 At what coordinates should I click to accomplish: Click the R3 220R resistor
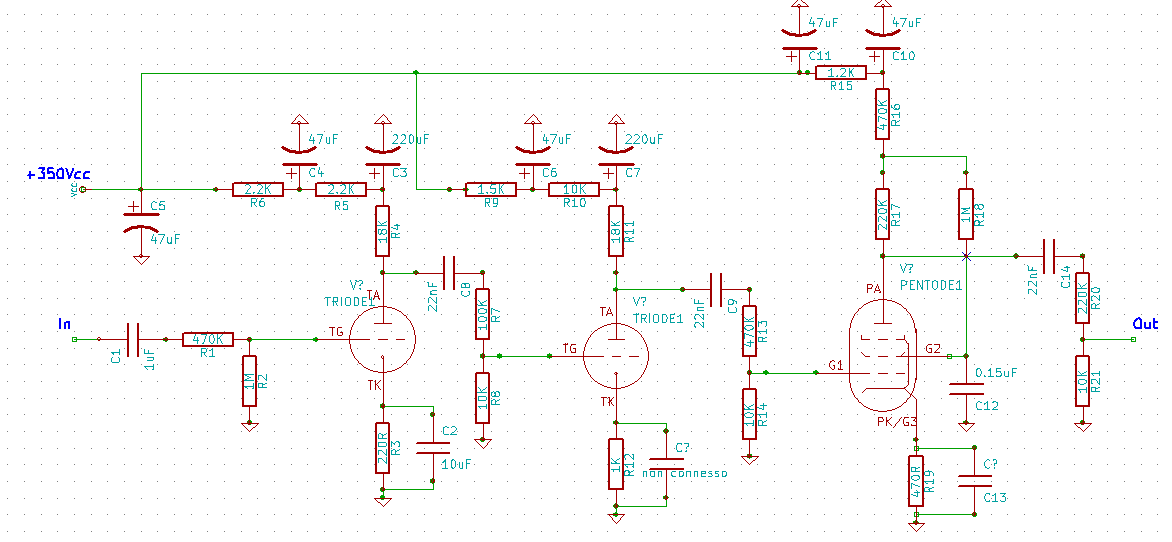pyautogui.click(x=382, y=447)
